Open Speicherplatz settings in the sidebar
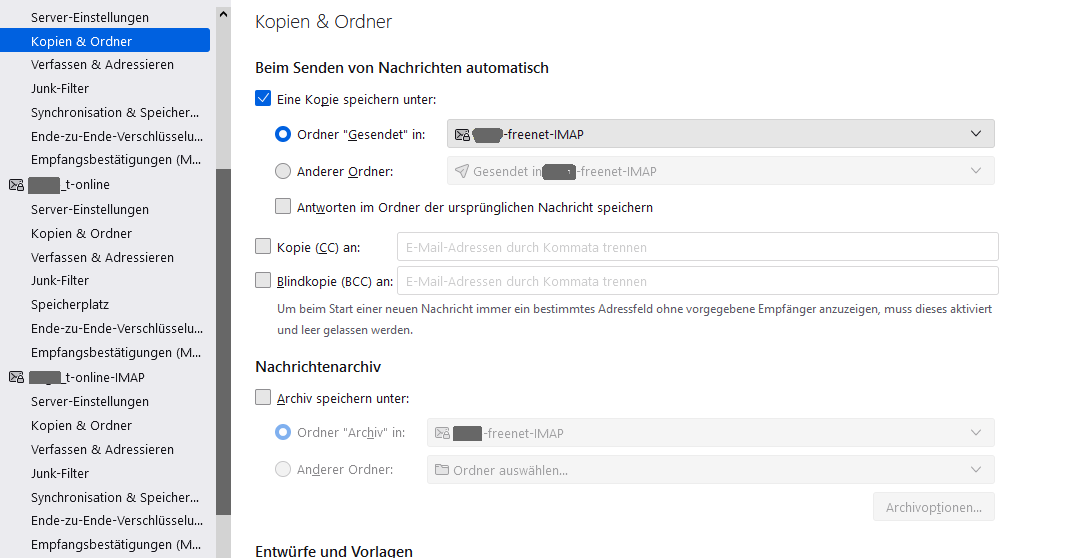 70,305
